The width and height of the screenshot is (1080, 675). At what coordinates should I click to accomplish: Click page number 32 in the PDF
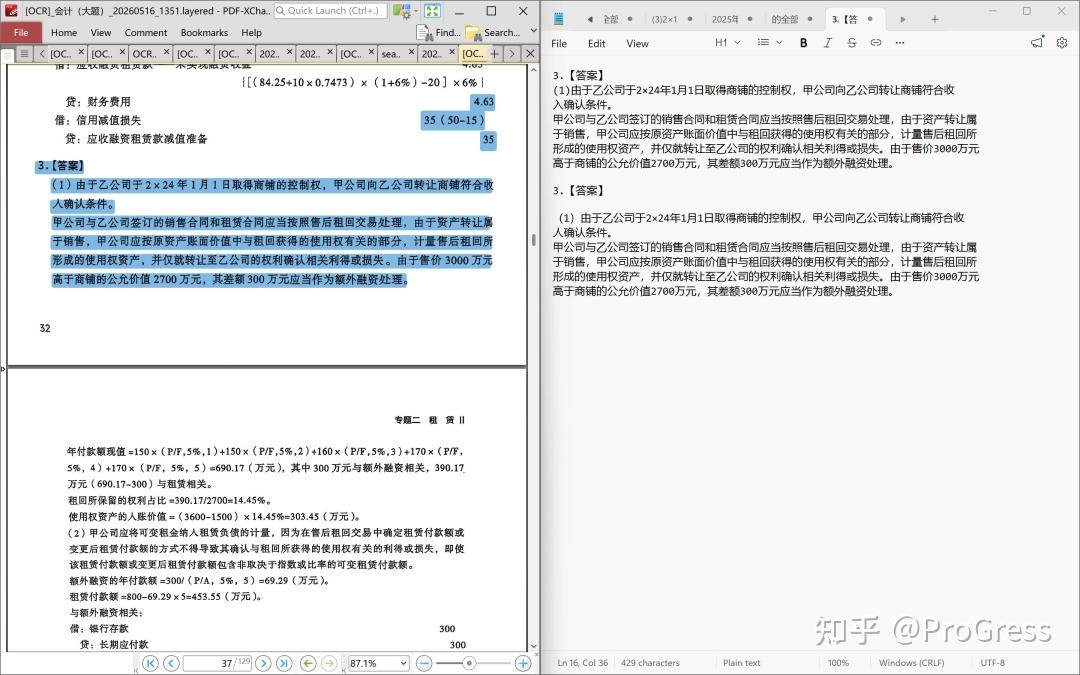coord(45,328)
